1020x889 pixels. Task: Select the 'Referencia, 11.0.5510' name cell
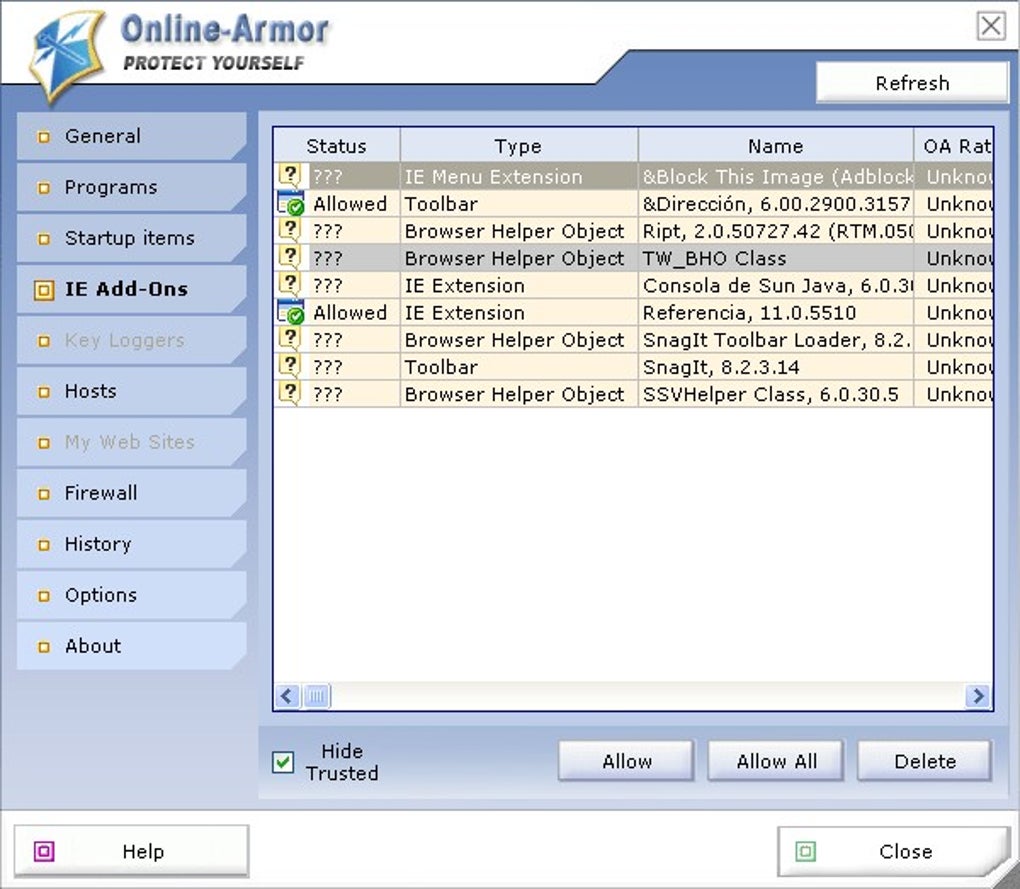click(776, 313)
